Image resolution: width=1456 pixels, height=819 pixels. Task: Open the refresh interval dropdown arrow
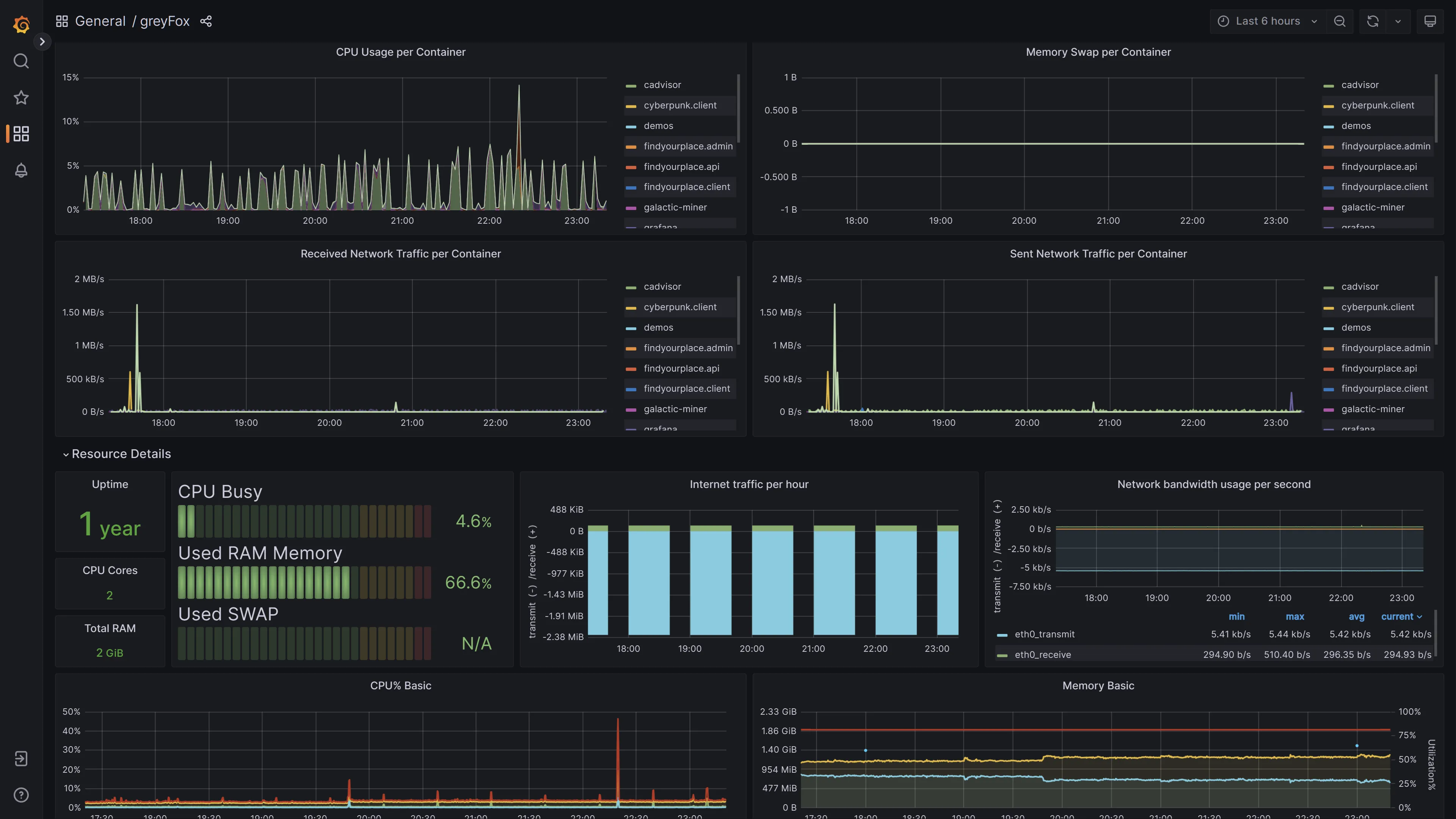1398,22
